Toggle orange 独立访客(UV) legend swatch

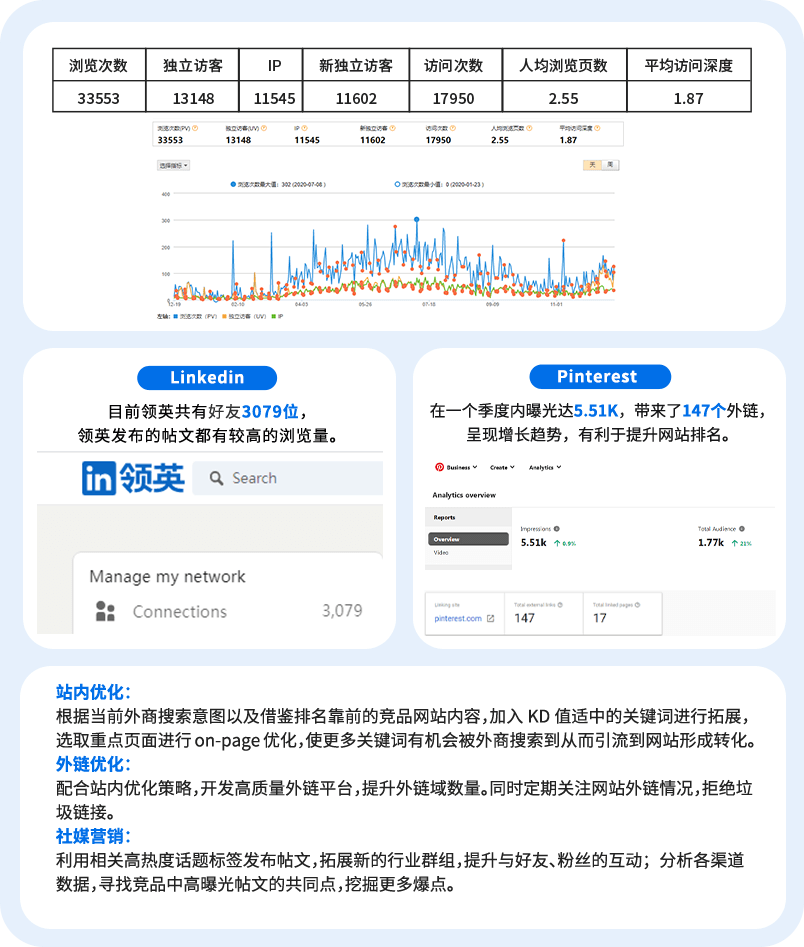[x=225, y=316]
